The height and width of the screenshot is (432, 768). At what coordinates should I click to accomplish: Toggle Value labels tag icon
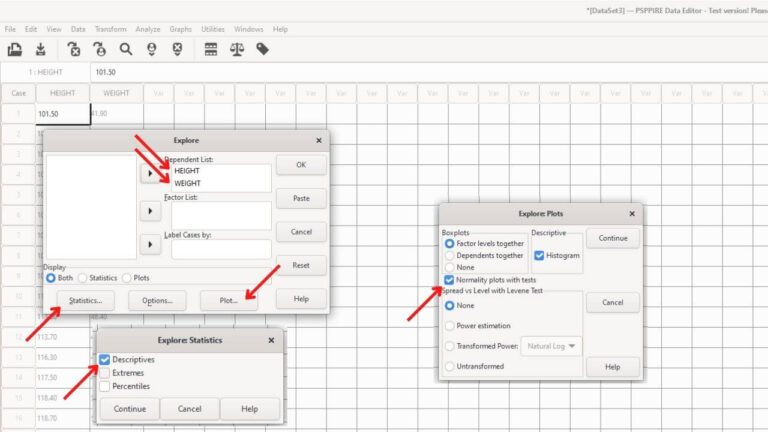tap(263, 49)
